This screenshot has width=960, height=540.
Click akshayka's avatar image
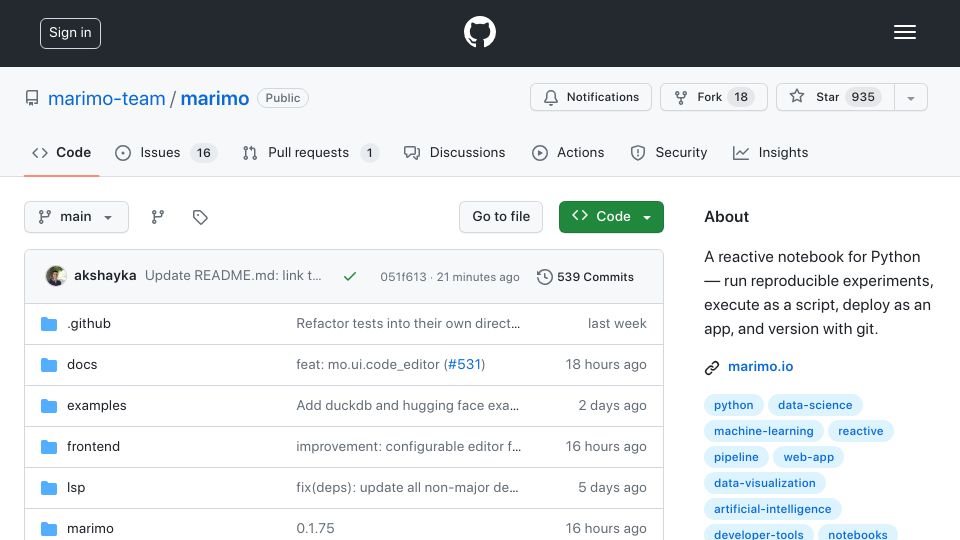click(56, 276)
